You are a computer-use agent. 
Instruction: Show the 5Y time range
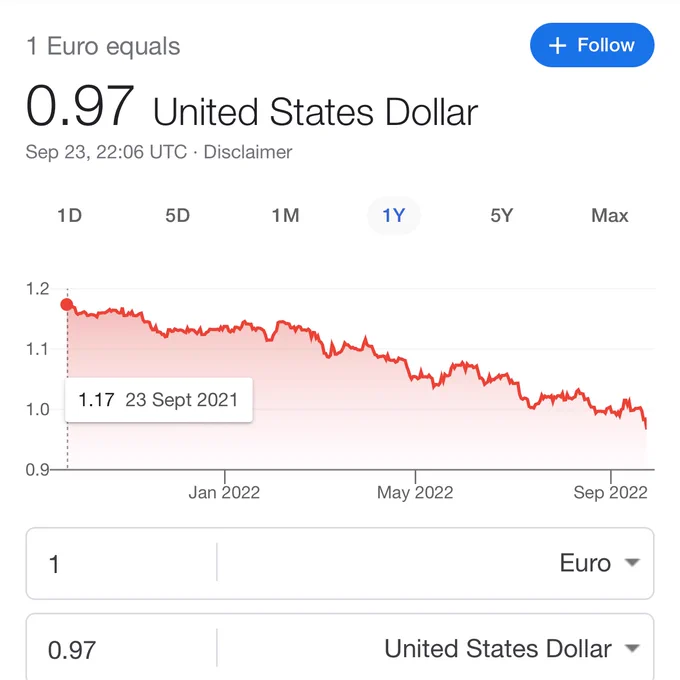(x=502, y=216)
